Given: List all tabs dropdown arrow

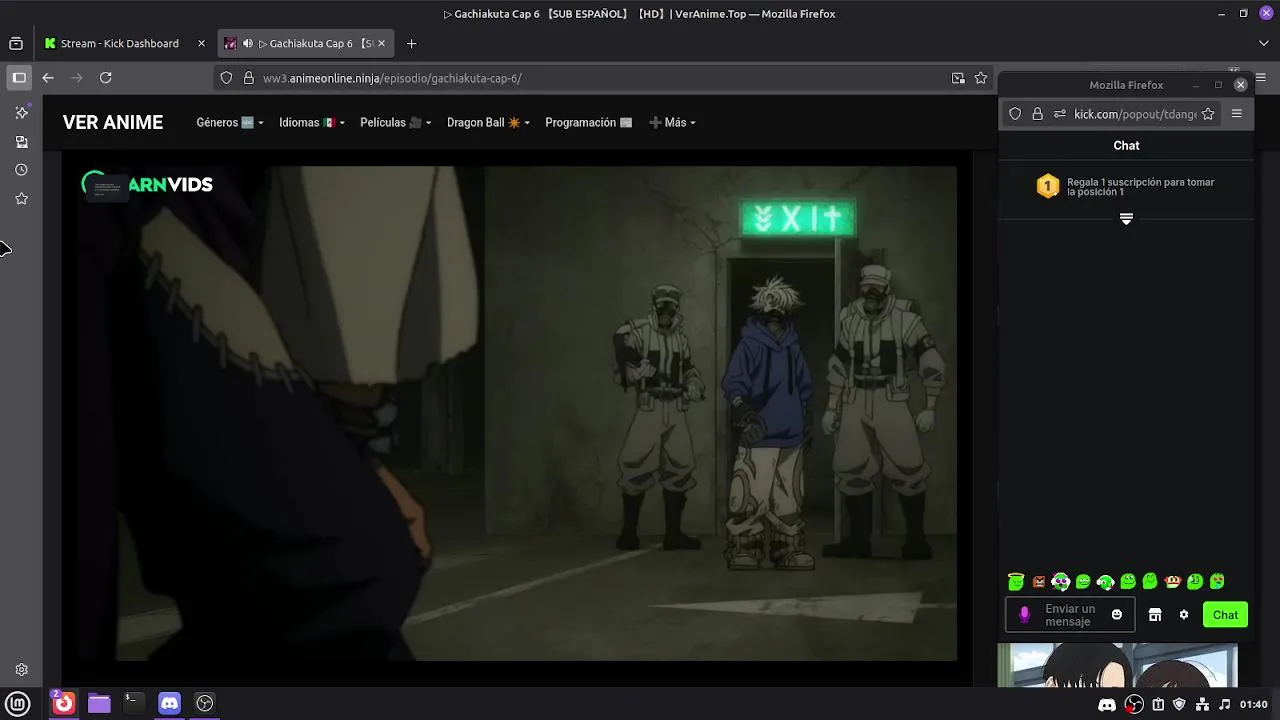Looking at the screenshot, I should point(1263,43).
